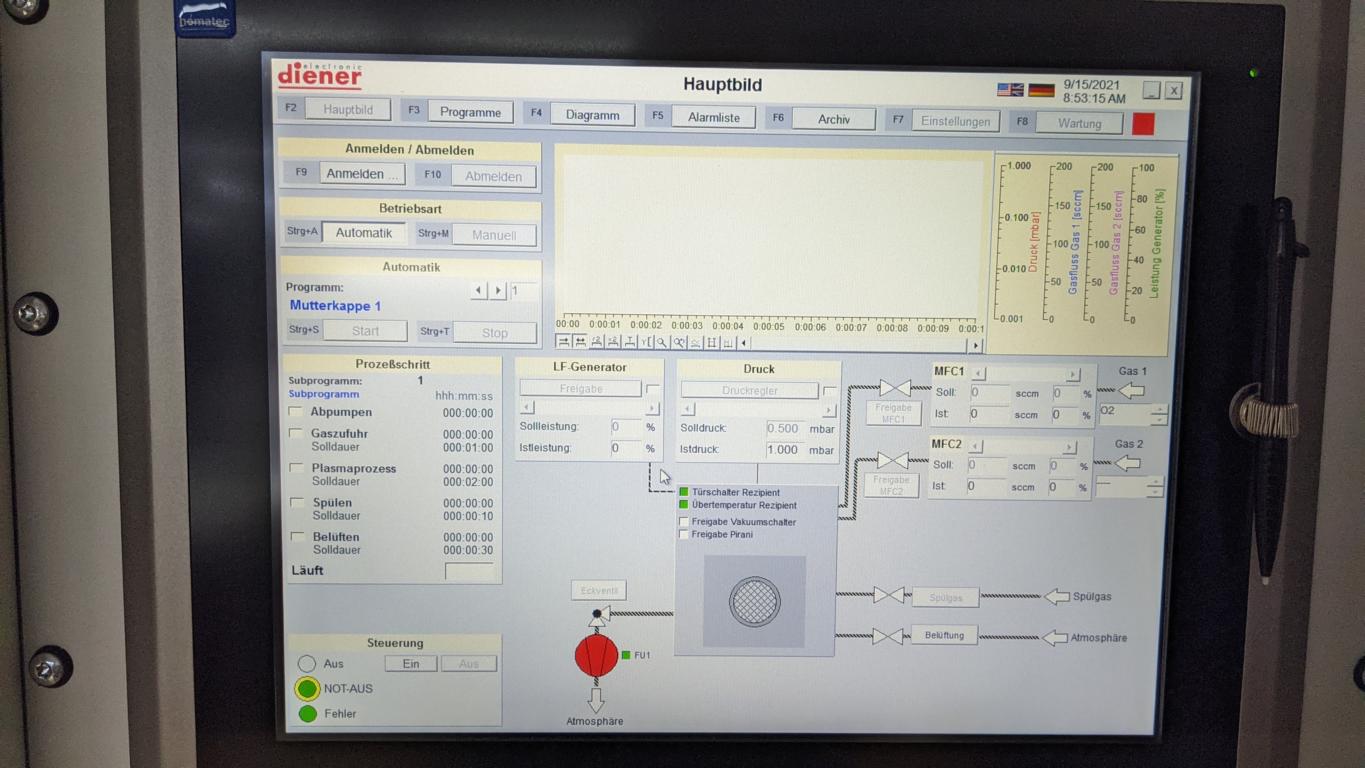Check the Abpumpen process step box
The height and width of the screenshot is (768, 1365).
[x=296, y=410]
